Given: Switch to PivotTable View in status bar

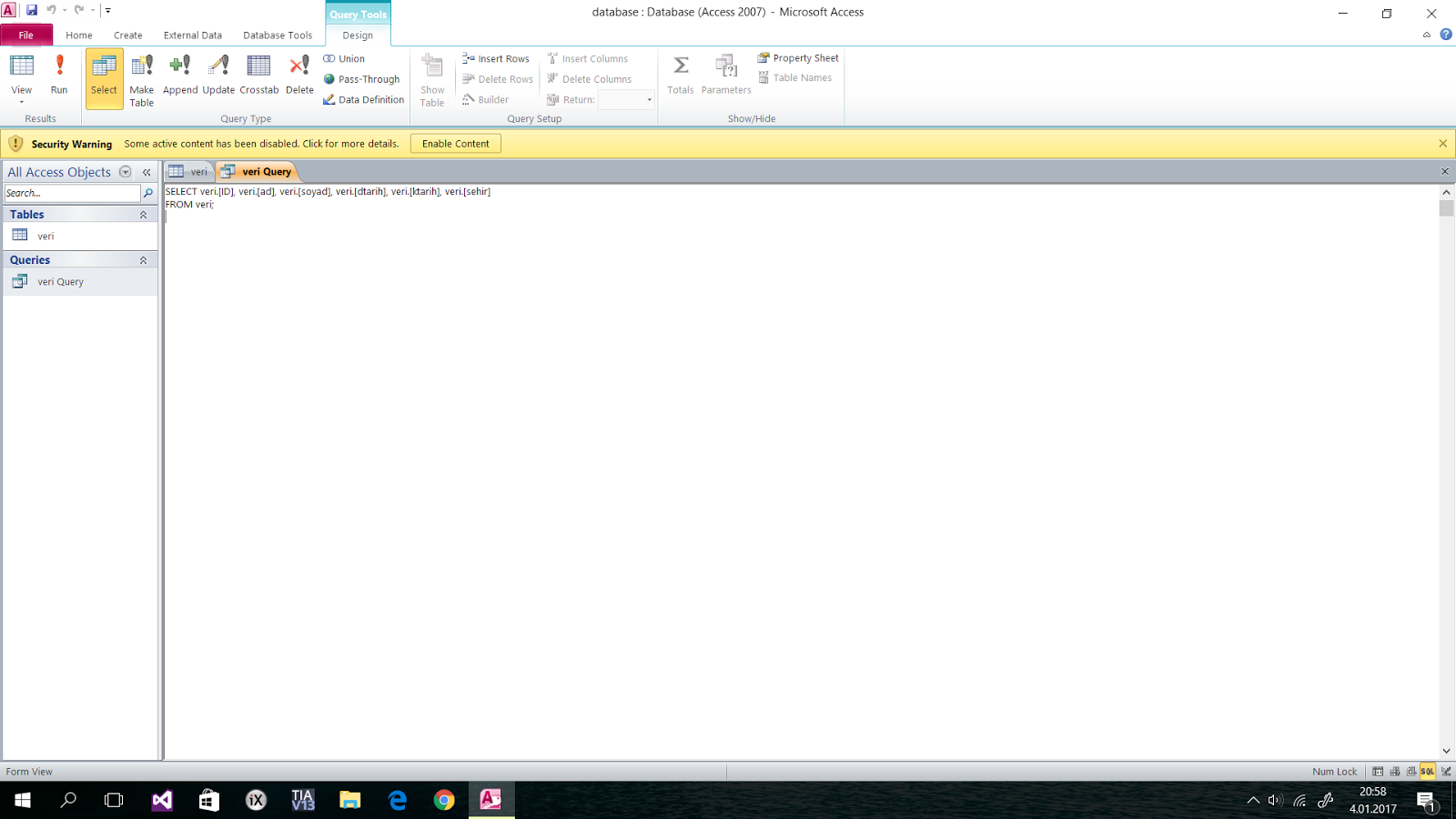Looking at the screenshot, I should pyautogui.click(x=1394, y=772).
